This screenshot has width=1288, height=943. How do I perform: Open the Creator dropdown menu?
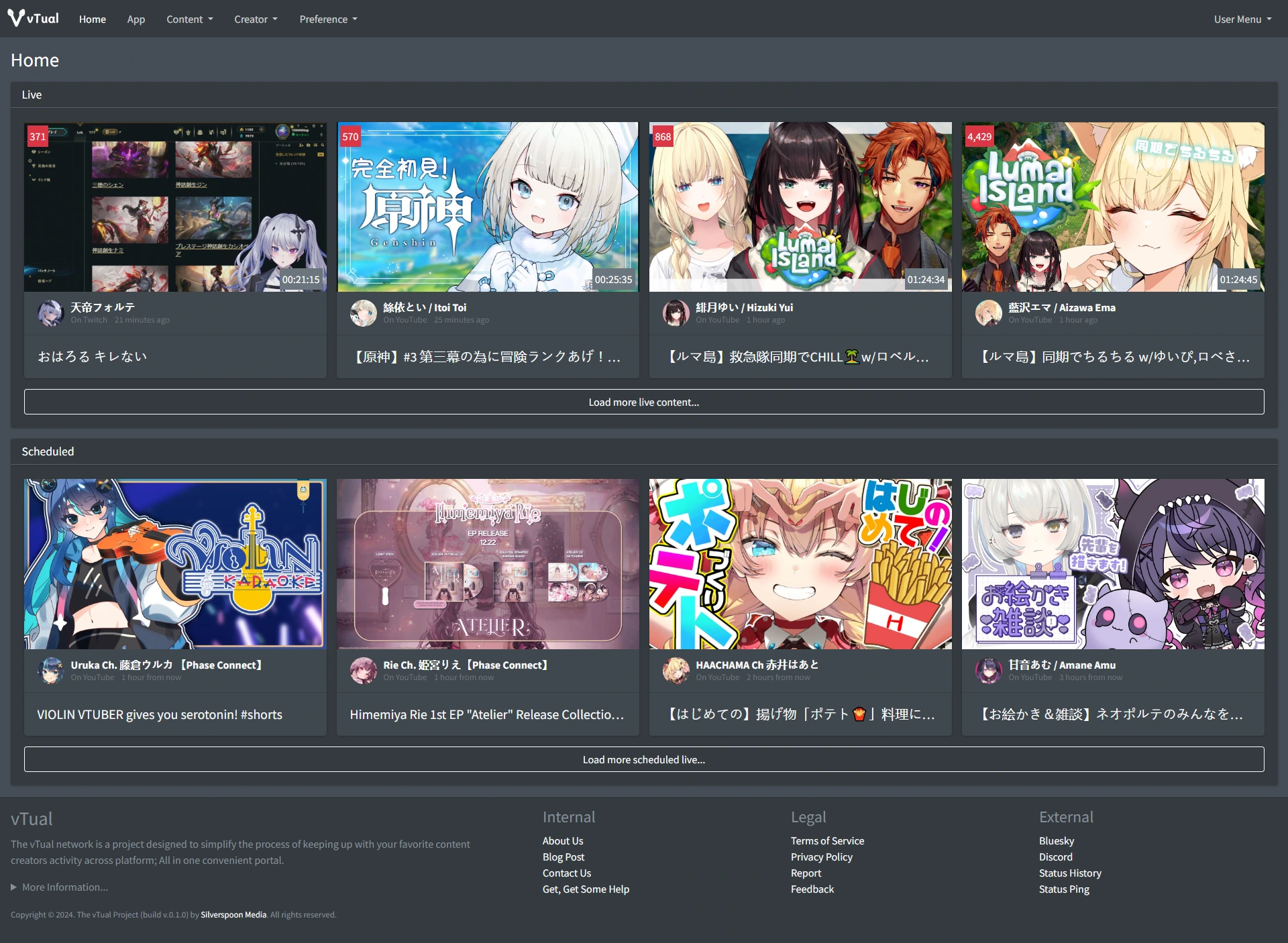pyautogui.click(x=256, y=19)
